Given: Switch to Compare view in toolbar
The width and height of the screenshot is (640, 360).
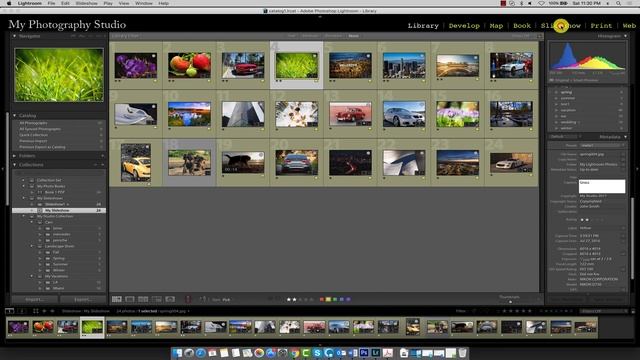Looking at the screenshot, I should click(143, 299).
